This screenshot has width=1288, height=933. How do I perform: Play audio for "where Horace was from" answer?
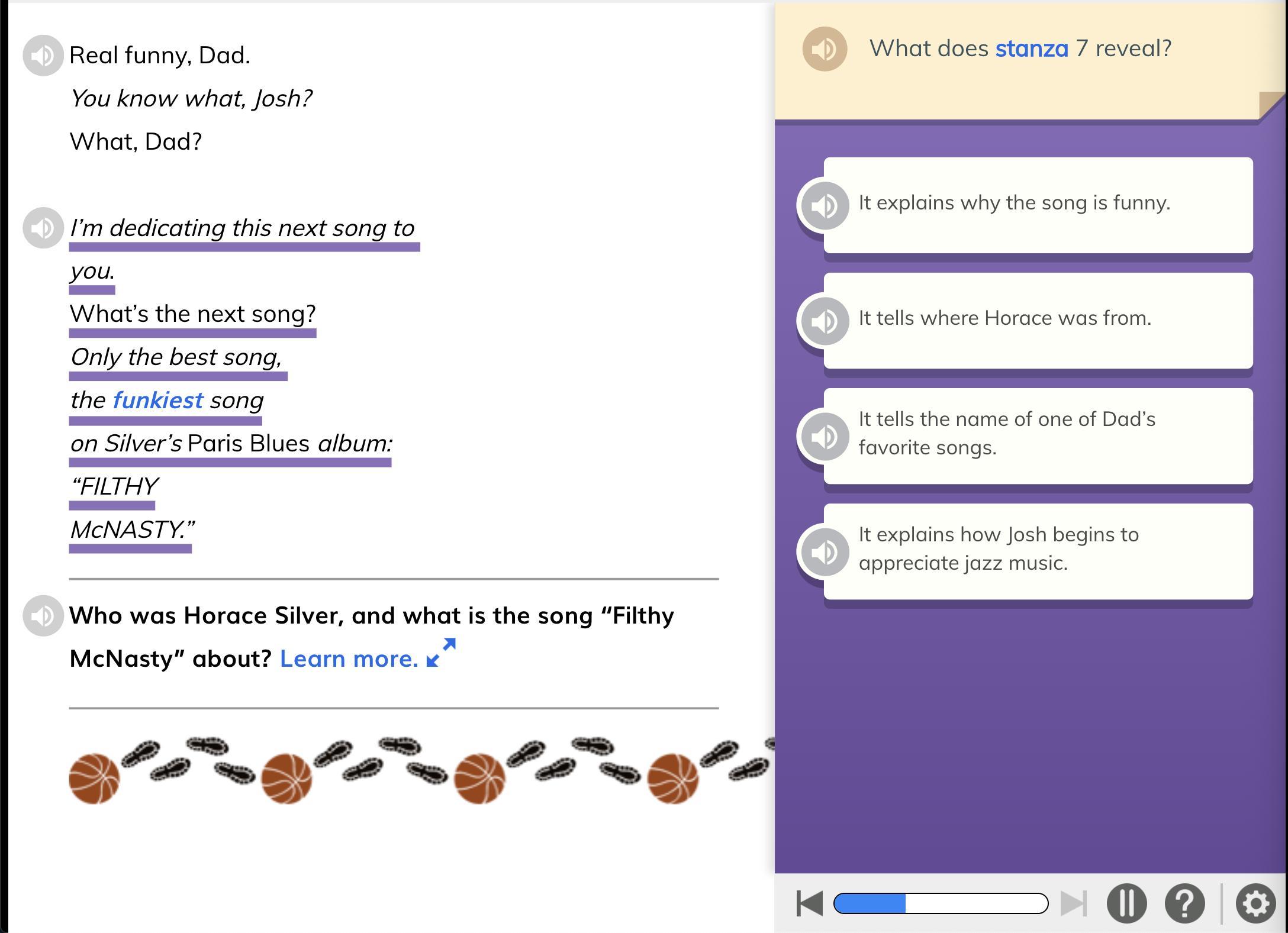pyautogui.click(x=825, y=321)
